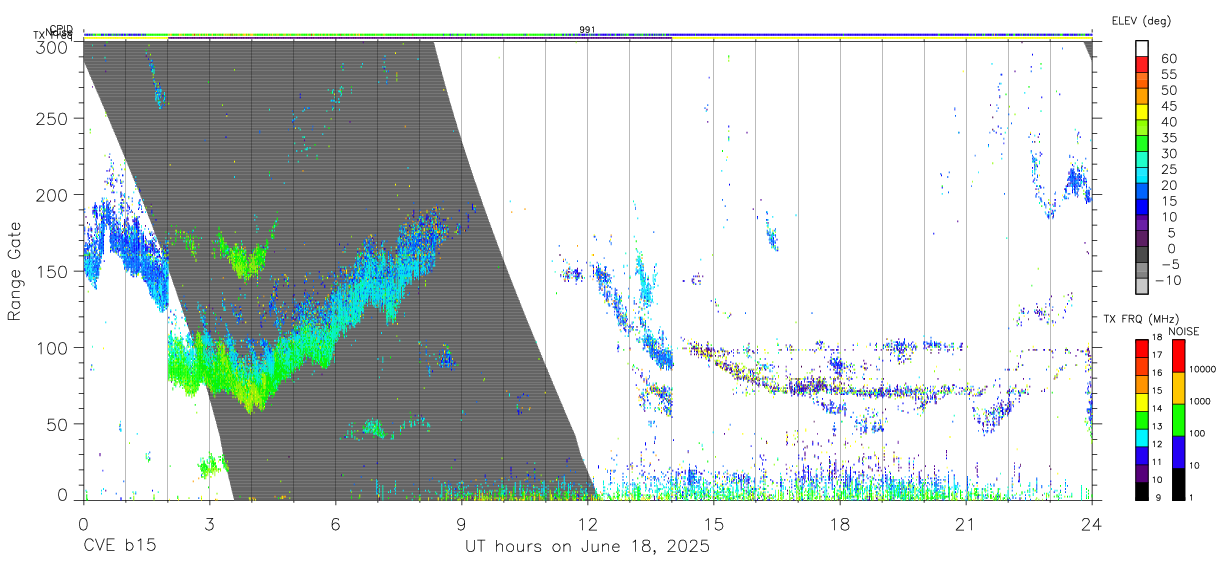Click the 50 tick on Range Gate axis
Screen dimensions: 1228x567
point(57,423)
